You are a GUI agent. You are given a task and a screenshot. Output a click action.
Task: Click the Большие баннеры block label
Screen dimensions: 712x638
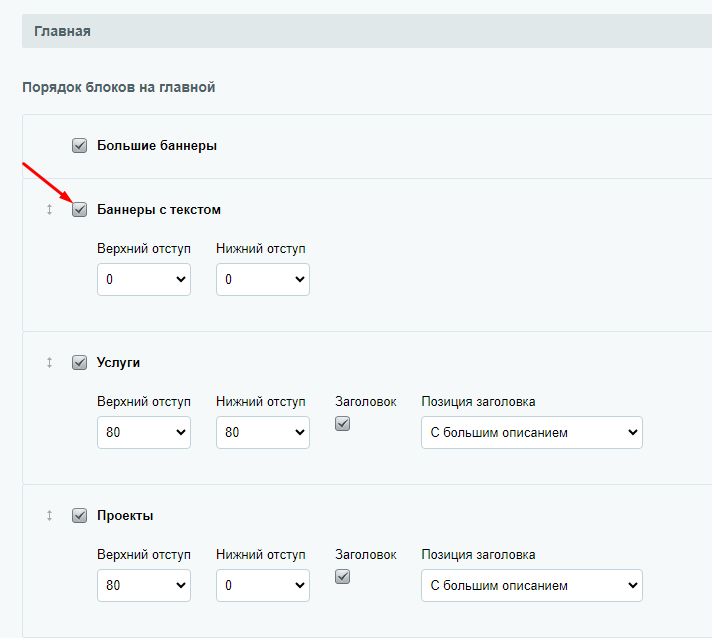point(157,146)
